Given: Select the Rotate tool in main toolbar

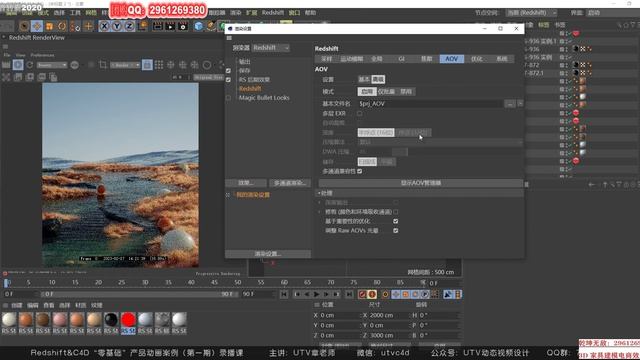Looking at the screenshot, I should pos(62,27).
